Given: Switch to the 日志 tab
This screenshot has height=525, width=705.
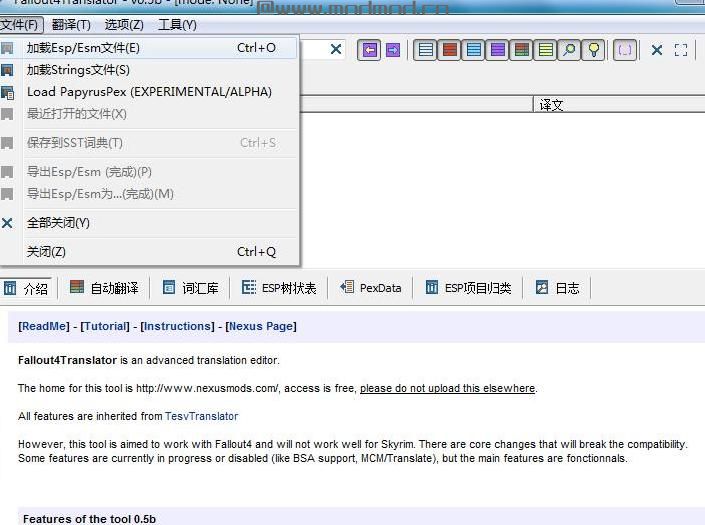Looking at the screenshot, I should click(x=558, y=288).
